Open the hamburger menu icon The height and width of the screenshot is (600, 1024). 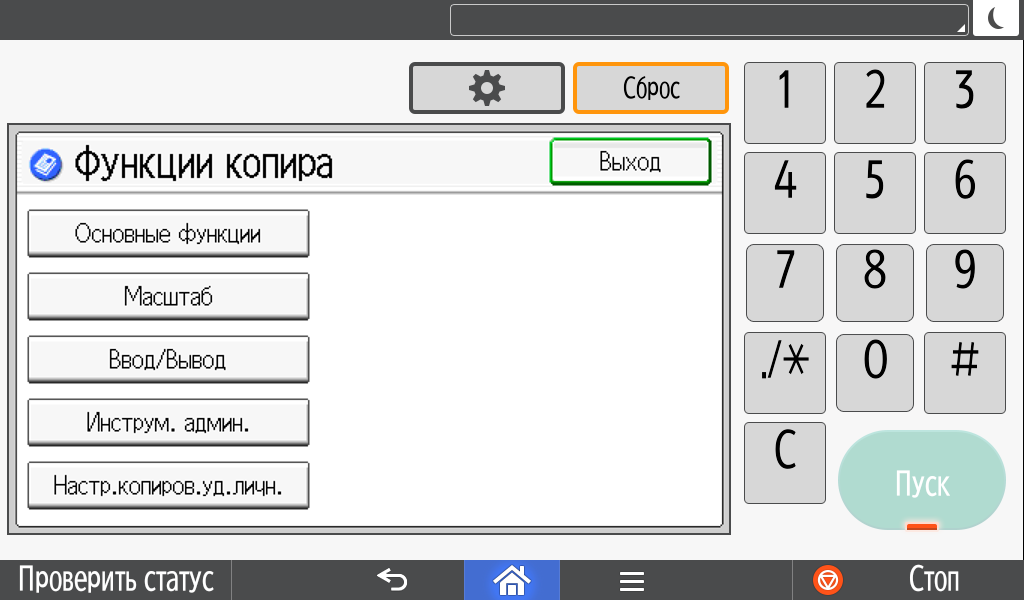[x=632, y=580]
